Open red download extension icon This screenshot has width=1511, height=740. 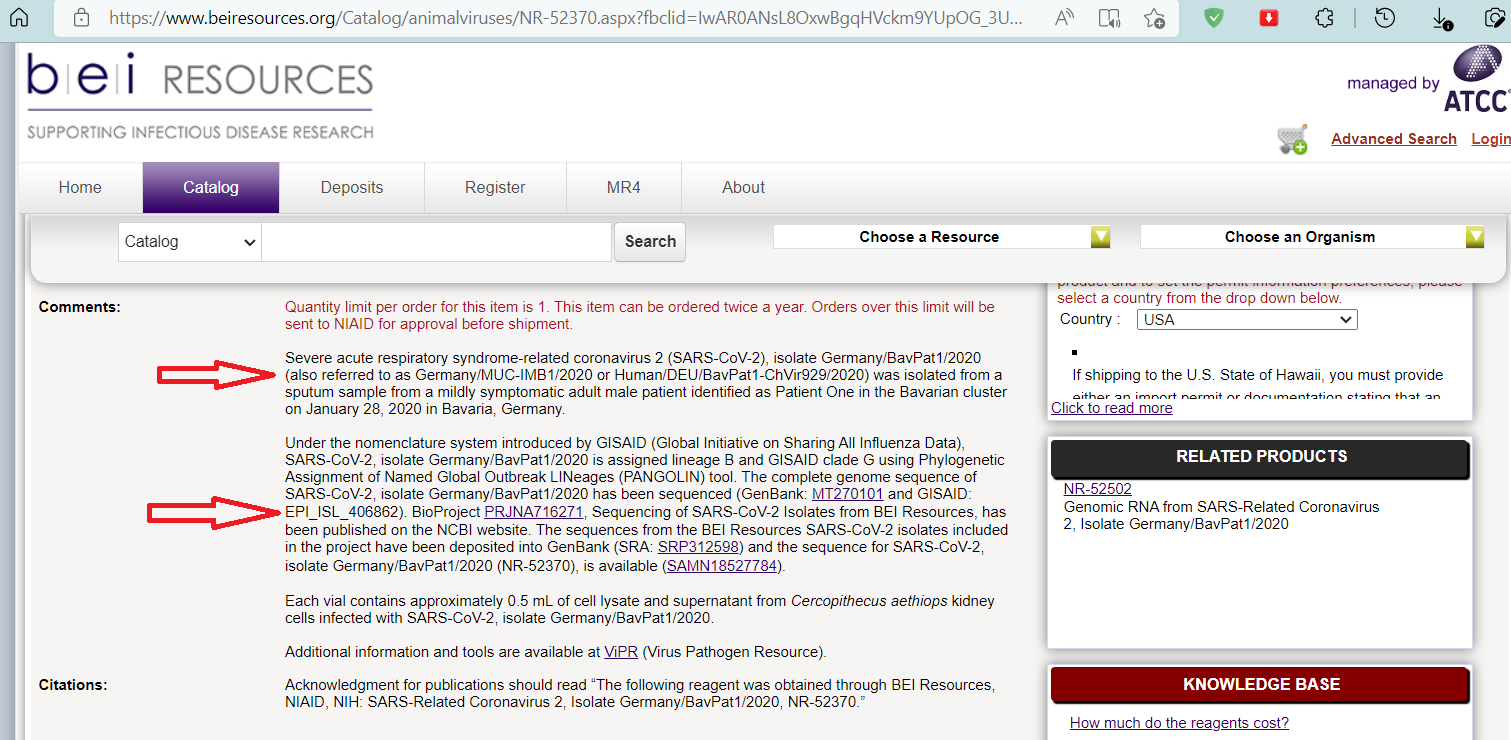click(x=1269, y=17)
